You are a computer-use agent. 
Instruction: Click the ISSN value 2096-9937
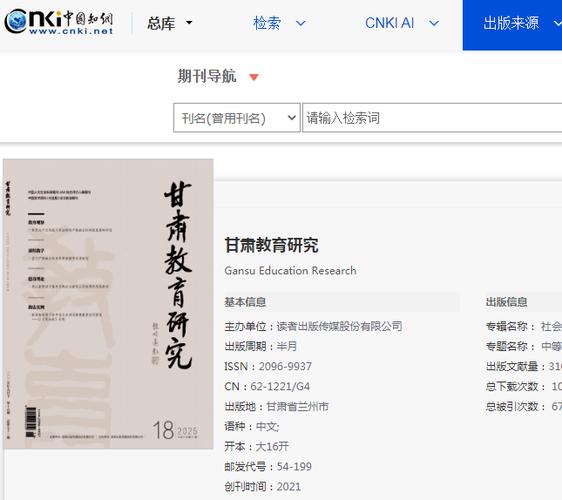click(x=285, y=366)
